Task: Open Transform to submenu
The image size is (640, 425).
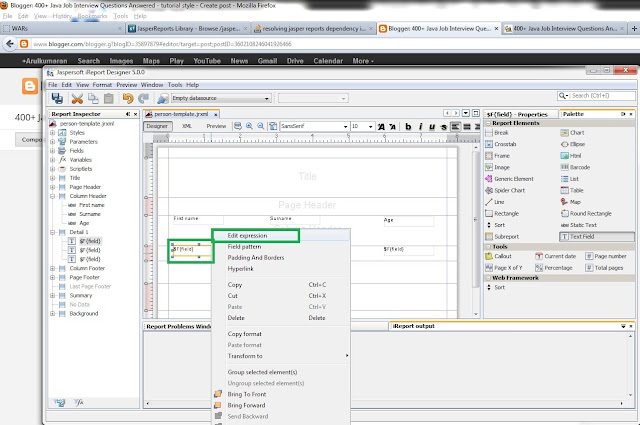Action: (281, 356)
